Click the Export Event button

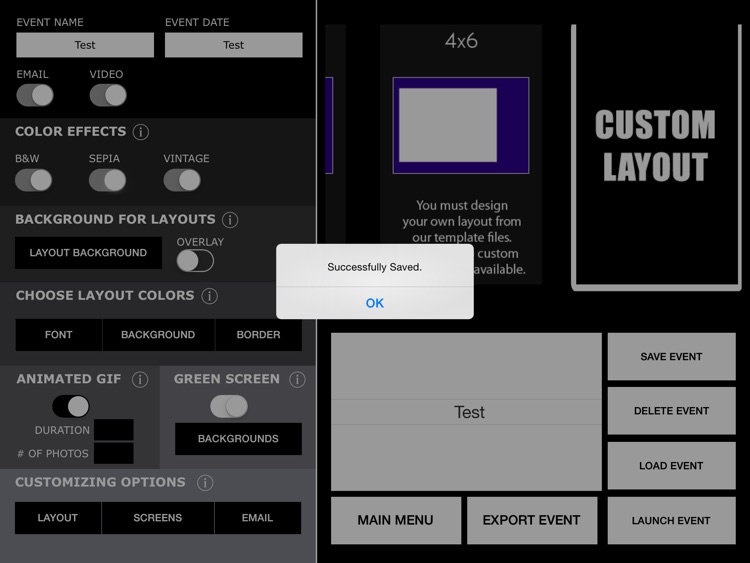pos(532,520)
